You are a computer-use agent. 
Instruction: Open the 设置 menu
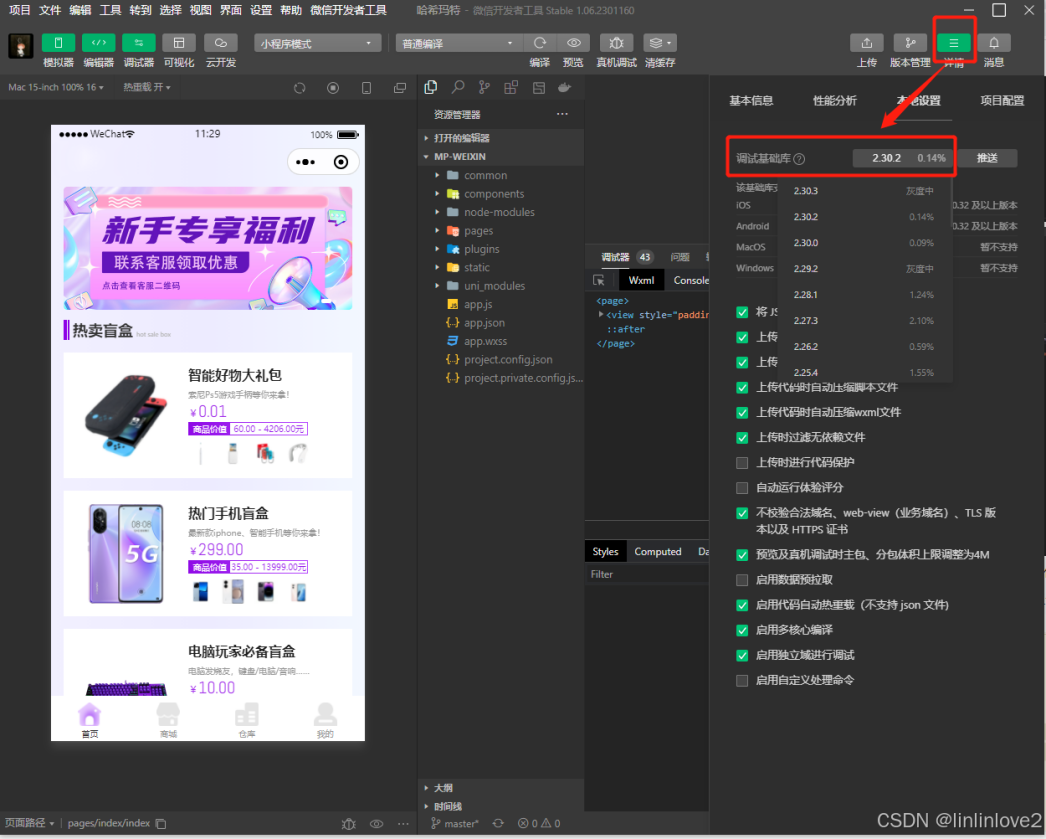point(261,10)
